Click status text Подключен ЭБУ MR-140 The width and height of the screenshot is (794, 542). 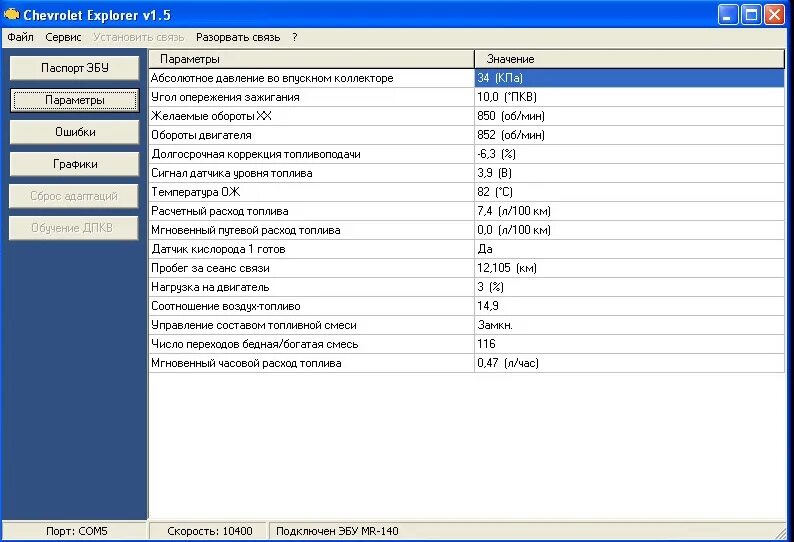pos(337,531)
